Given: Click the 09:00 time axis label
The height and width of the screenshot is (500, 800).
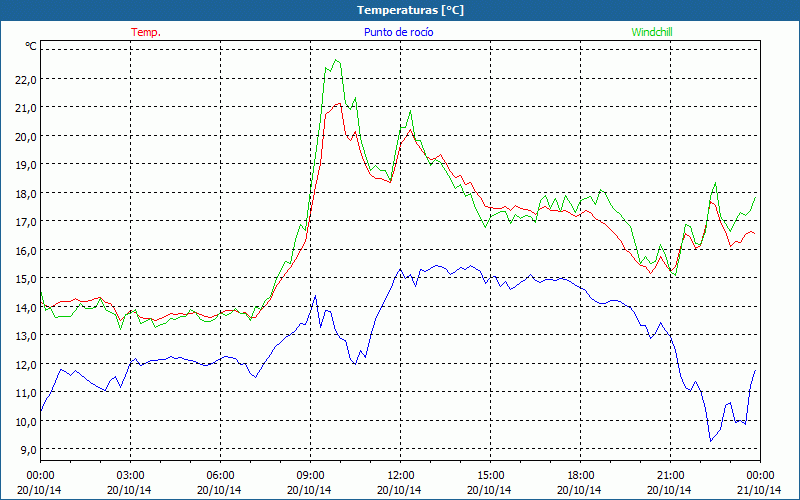Looking at the screenshot, I should click(x=310, y=476).
